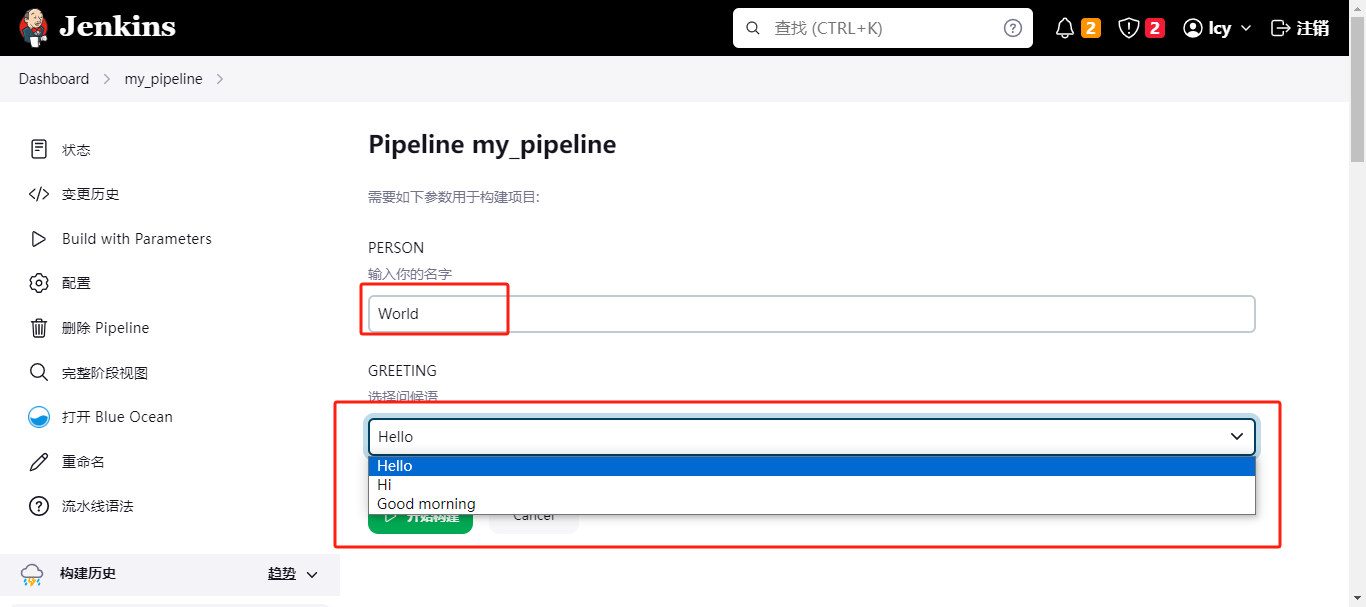Click the 配置 gear icon
Screen dimensions: 1366x607
[x=39, y=283]
